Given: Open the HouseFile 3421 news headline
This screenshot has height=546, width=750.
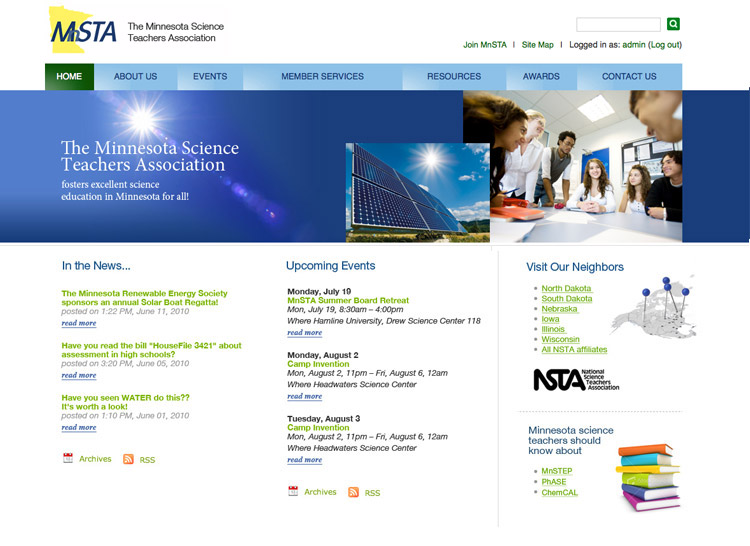Looking at the screenshot, I should (x=151, y=349).
